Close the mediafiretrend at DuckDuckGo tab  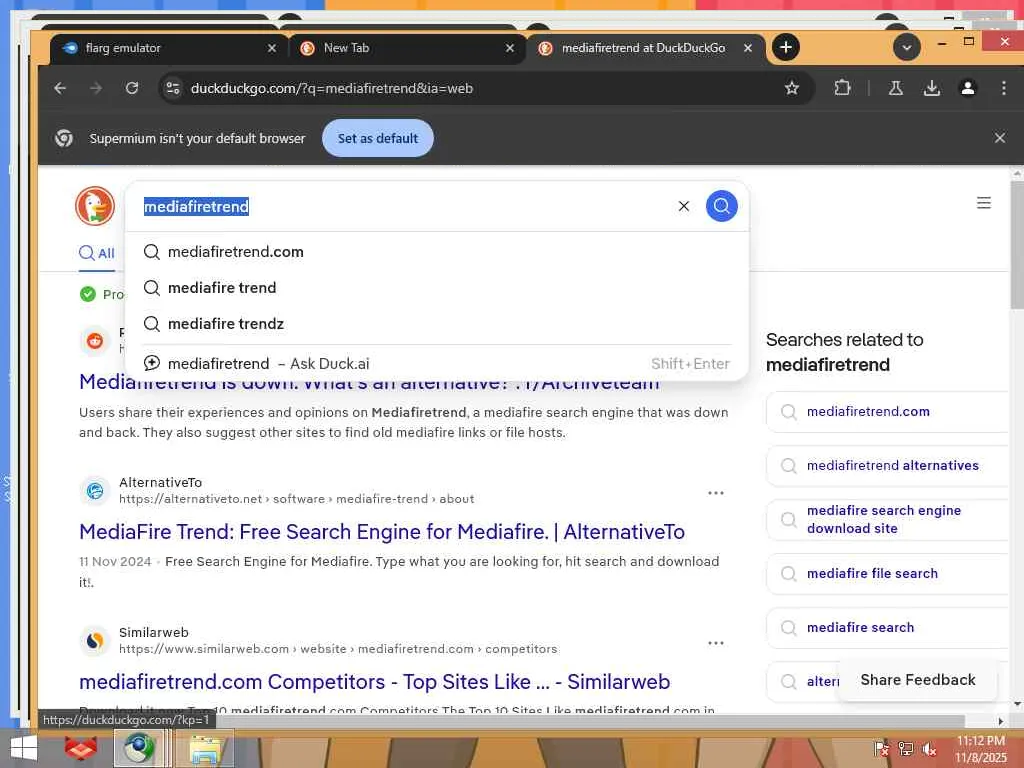tap(748, 48)
